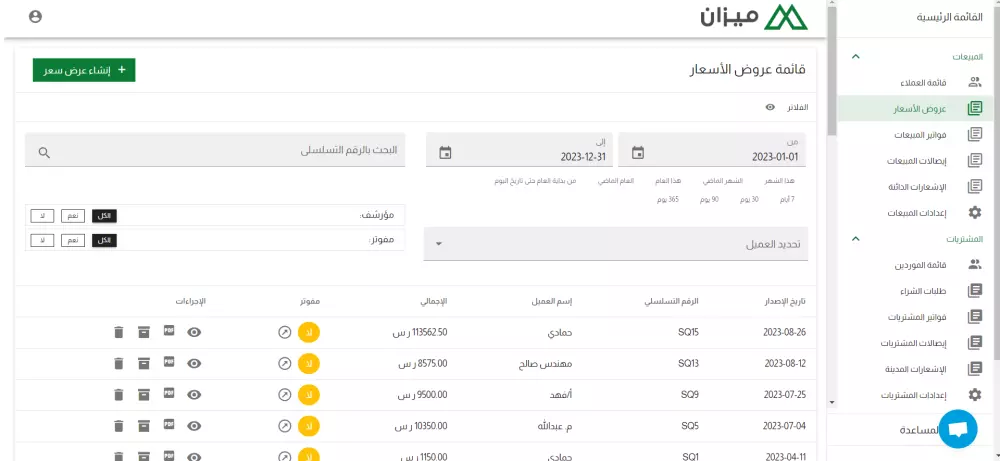
Task: Select 'الكل' for invoiced filter
Action: click(x=105, y=240)
